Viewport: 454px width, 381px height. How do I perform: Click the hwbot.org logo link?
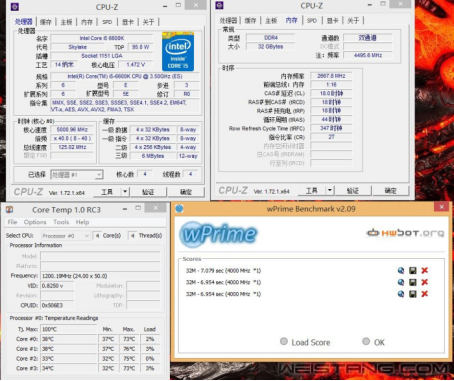pyautogui.click(x=405, y=233)
